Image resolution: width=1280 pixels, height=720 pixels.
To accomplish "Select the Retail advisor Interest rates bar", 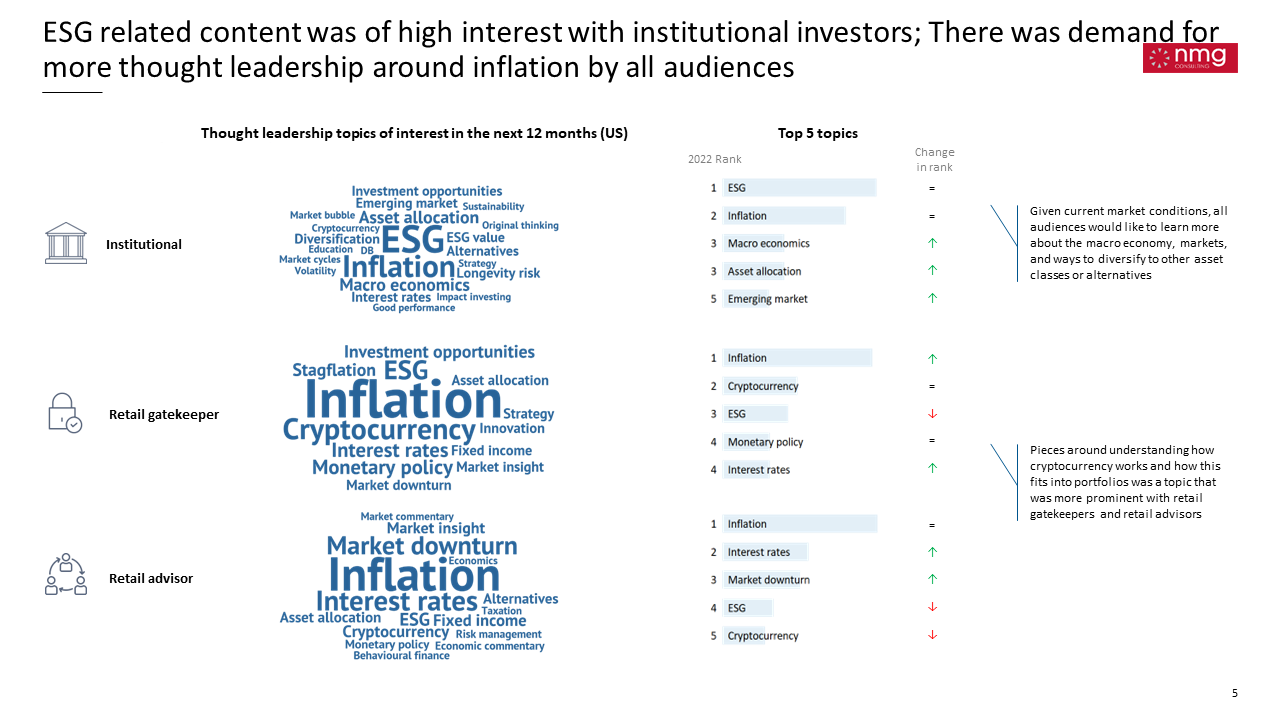I will pyautogui.click(x=765, y=552).
